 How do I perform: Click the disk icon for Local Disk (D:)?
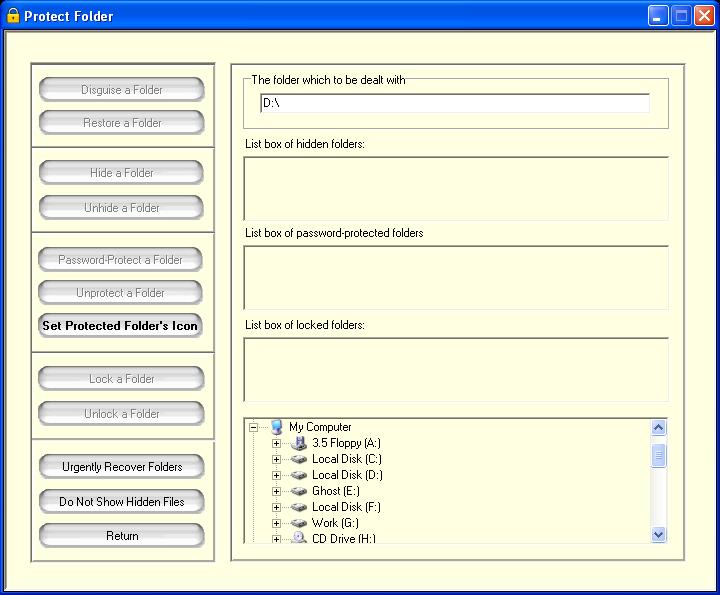pos(299,475)
